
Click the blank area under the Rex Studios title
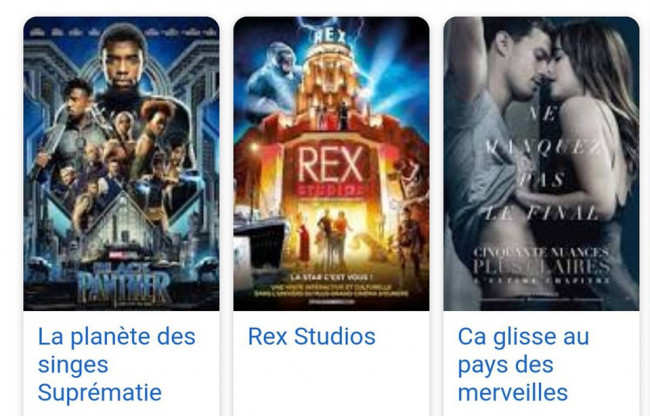click(x=331, y=383)
